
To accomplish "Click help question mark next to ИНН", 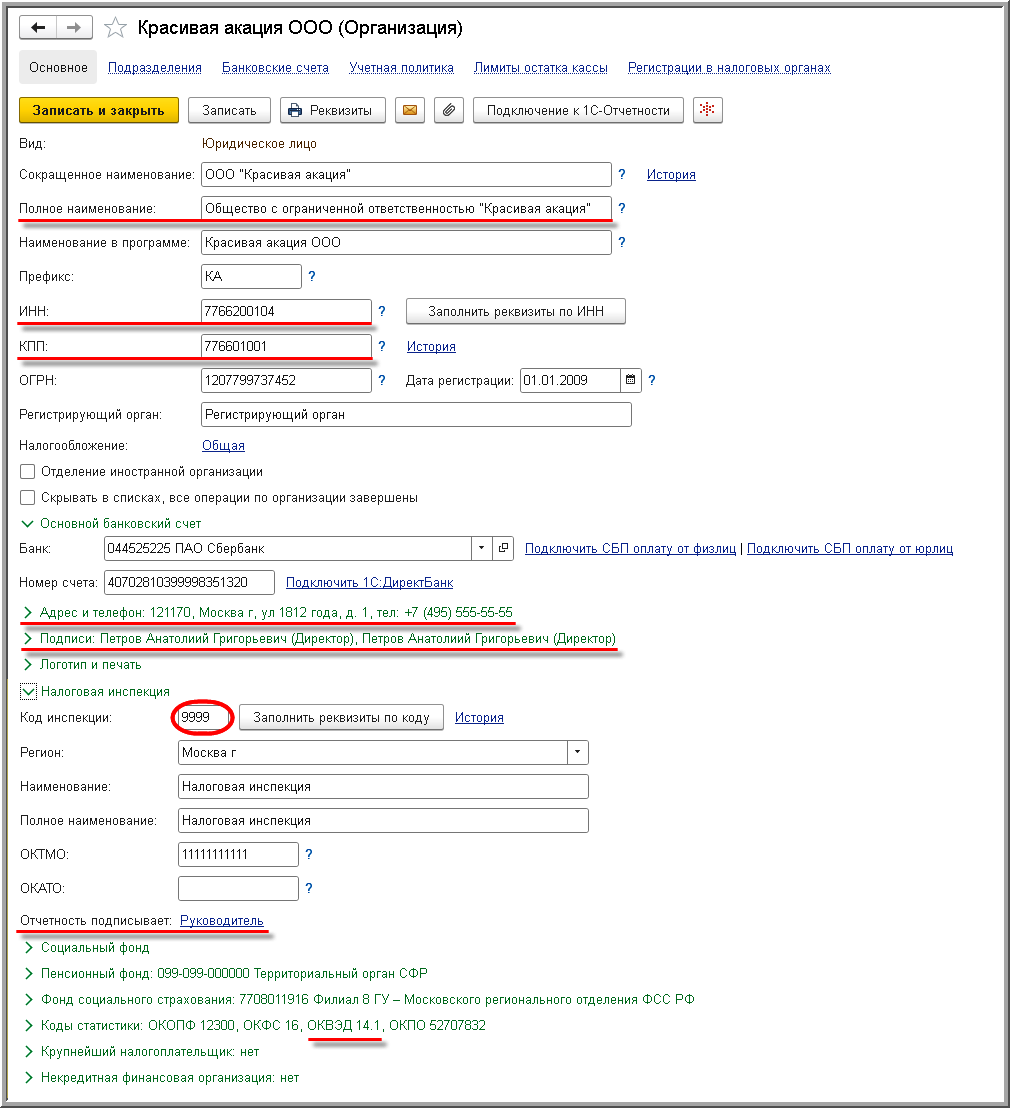I will (381, 312).
